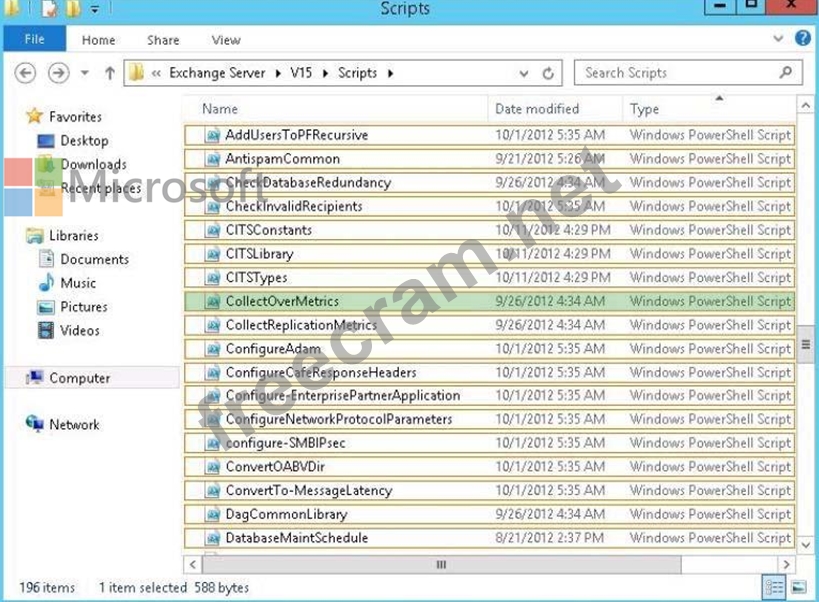Open the address bar history dropdown
The height and width of the screenshot is (602, 819).
point(524,74)
